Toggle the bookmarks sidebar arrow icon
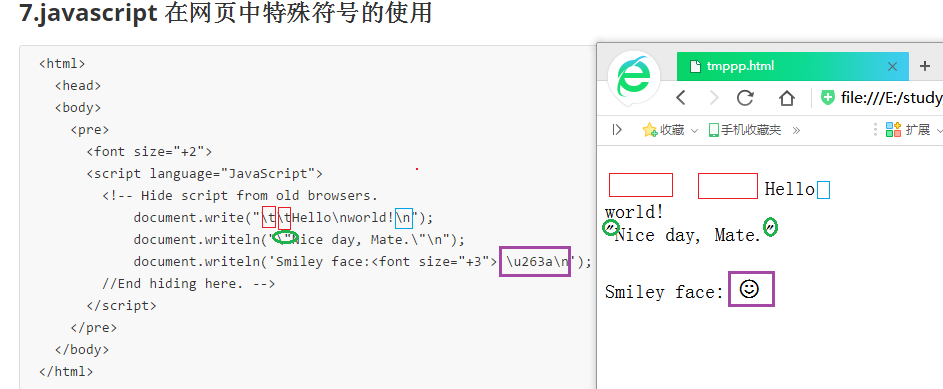Image resolution: width=943 pixels, height=389 pixels. (616, 129)
